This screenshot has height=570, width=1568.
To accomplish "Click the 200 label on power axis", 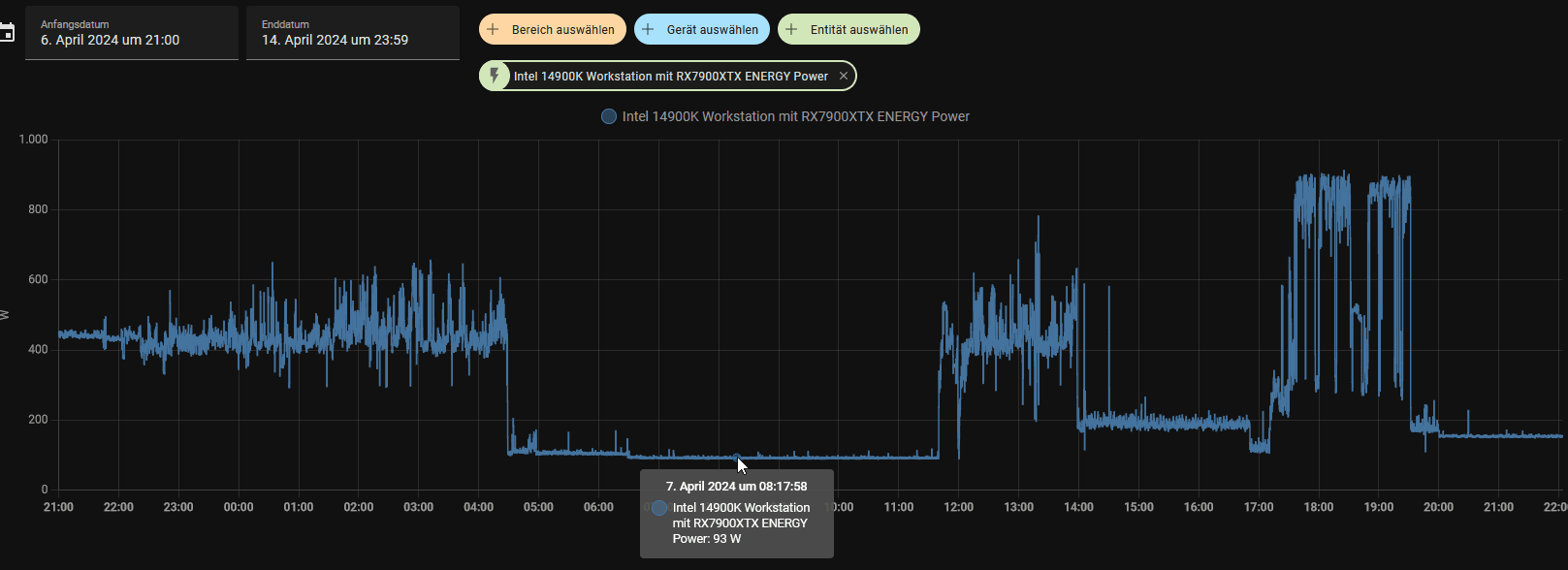I will 38,420.
